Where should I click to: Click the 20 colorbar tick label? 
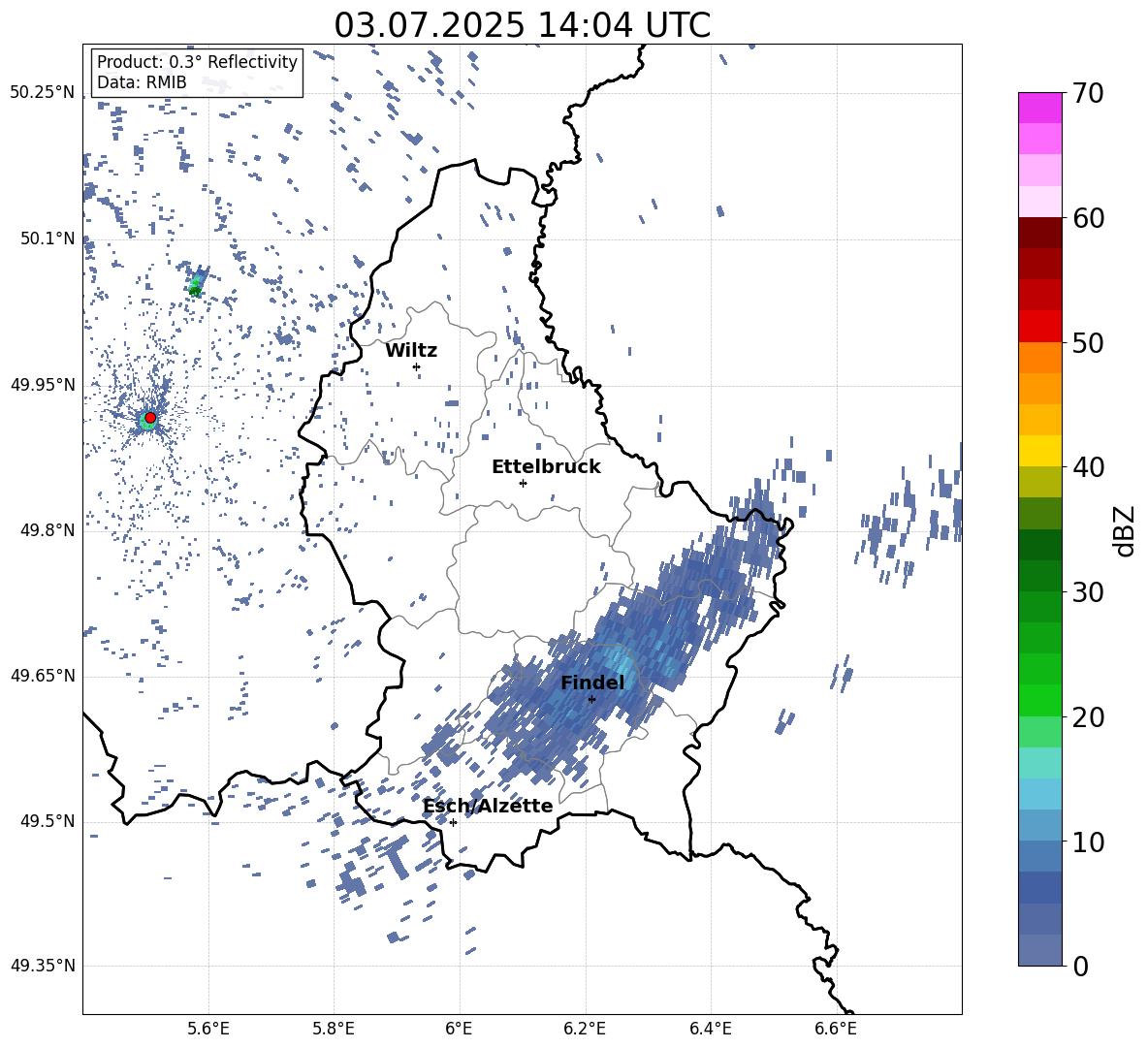[x=1088, y=717]
